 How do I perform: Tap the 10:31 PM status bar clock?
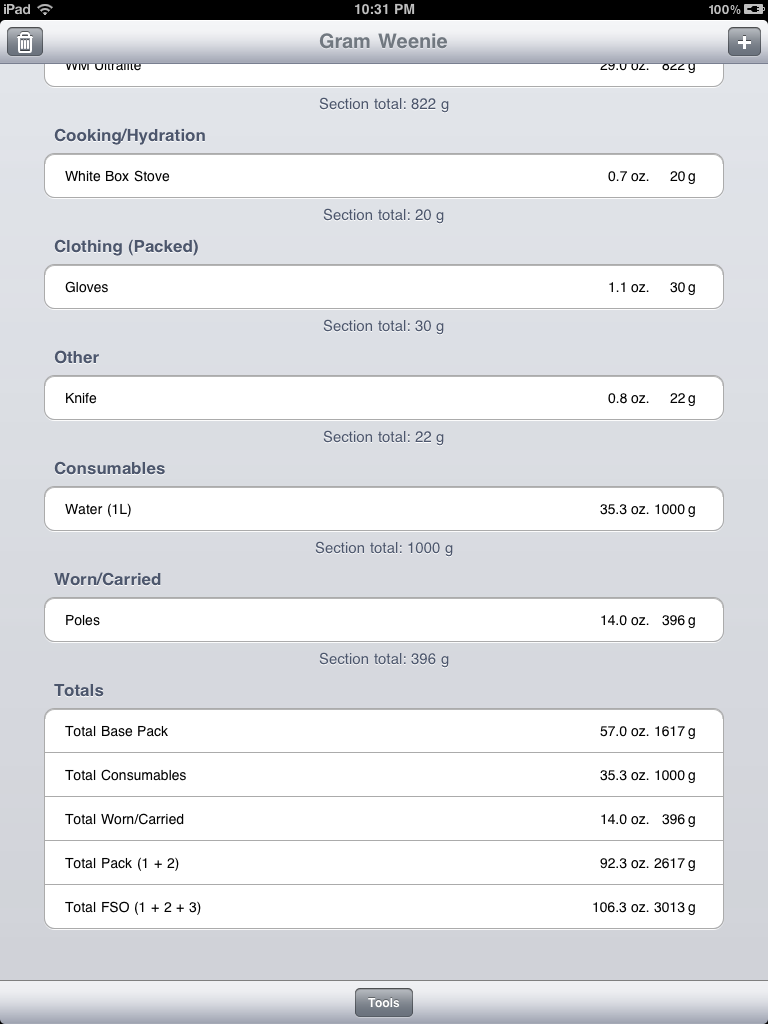[x=384, y=9]
